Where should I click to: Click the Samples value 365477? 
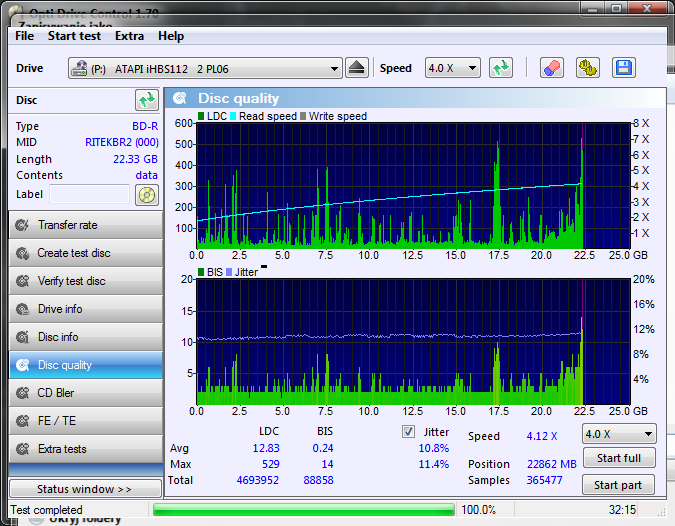[545, 480]
